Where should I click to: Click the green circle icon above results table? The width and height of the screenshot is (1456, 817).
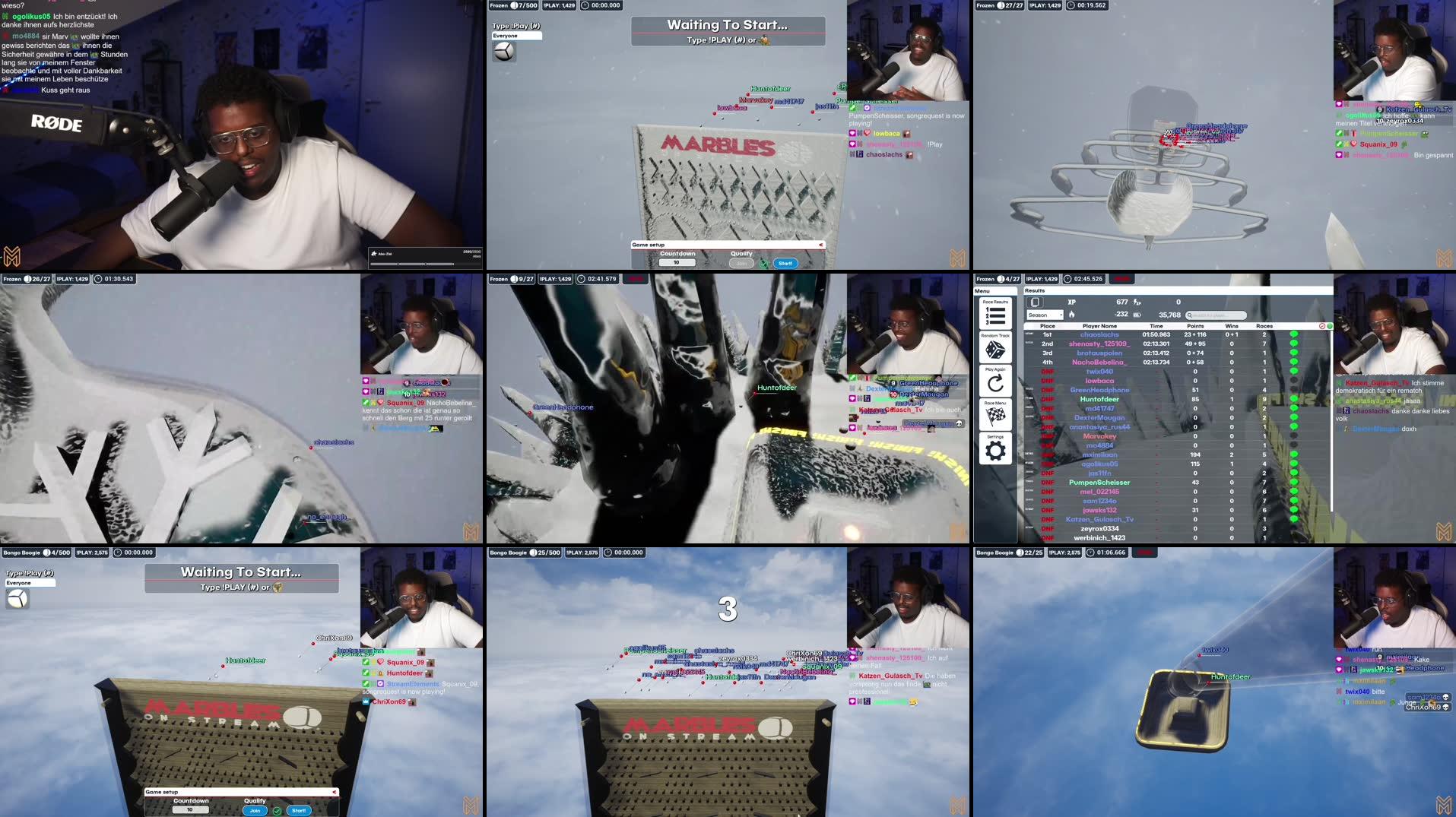(x=1330, y=326)
